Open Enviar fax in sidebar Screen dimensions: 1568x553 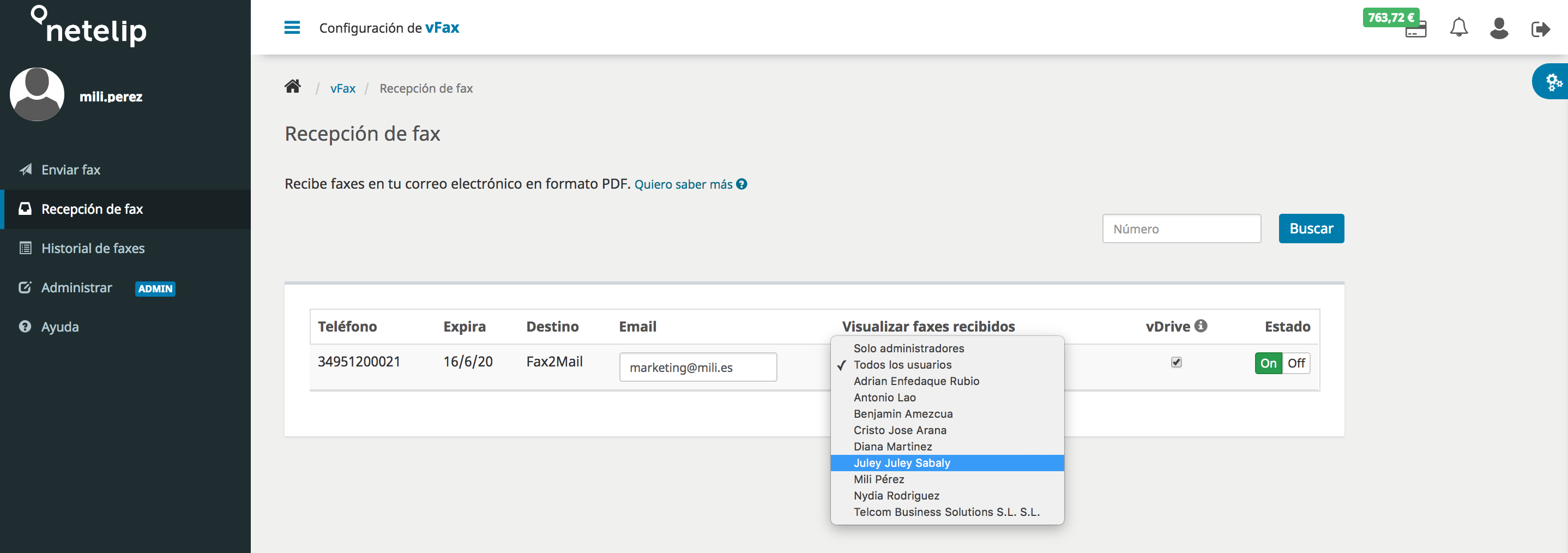(x=125, y=170)
